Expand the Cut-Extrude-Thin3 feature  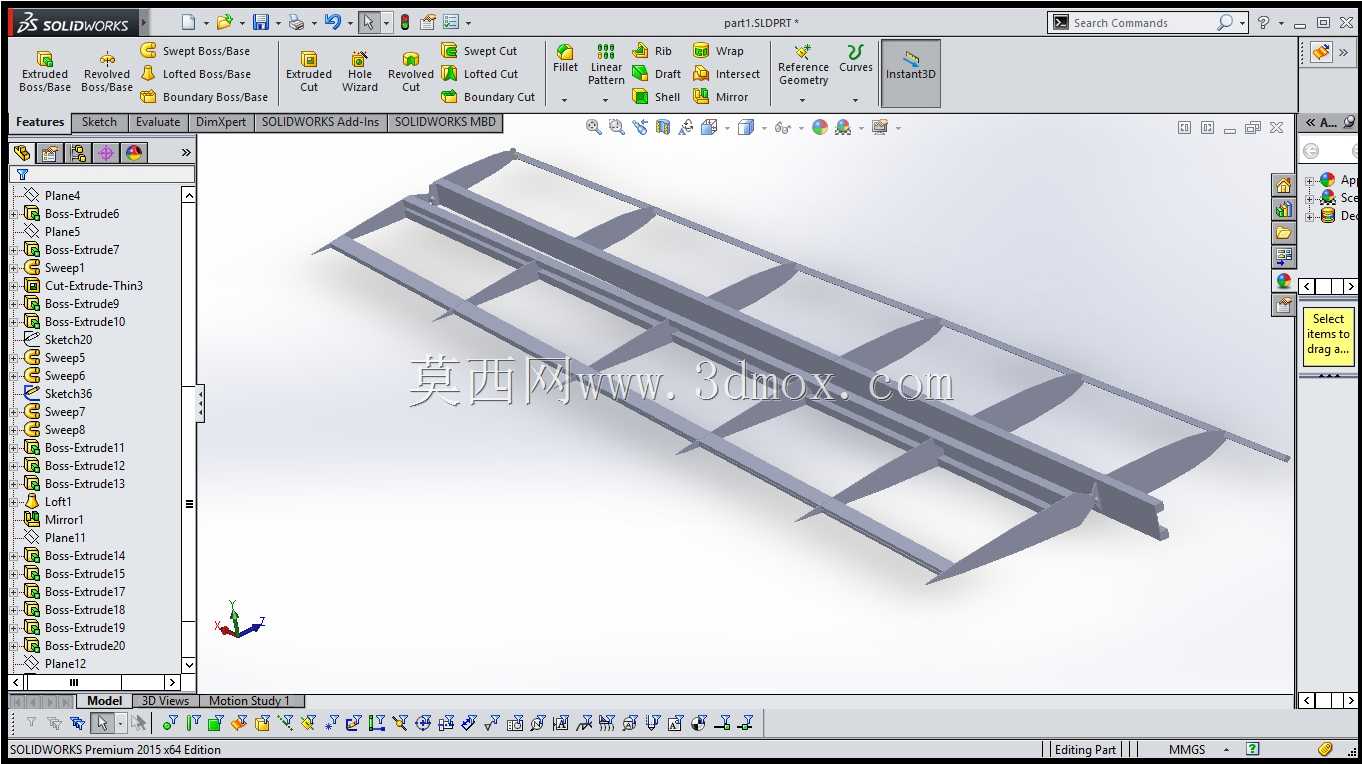click(x=15, y=286)
